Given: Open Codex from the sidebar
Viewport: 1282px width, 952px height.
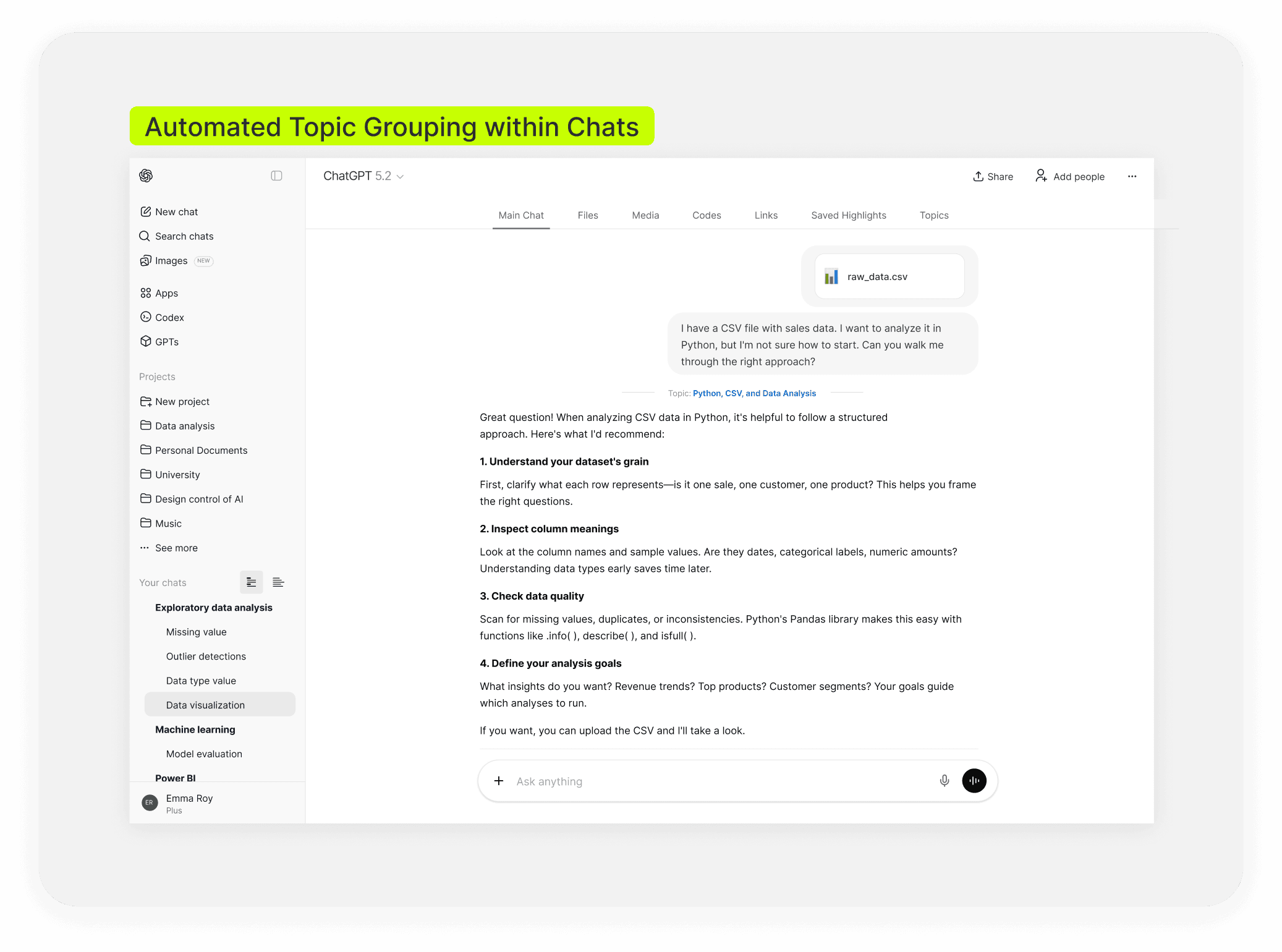Looking at the screenshot, I should (169, 317).
